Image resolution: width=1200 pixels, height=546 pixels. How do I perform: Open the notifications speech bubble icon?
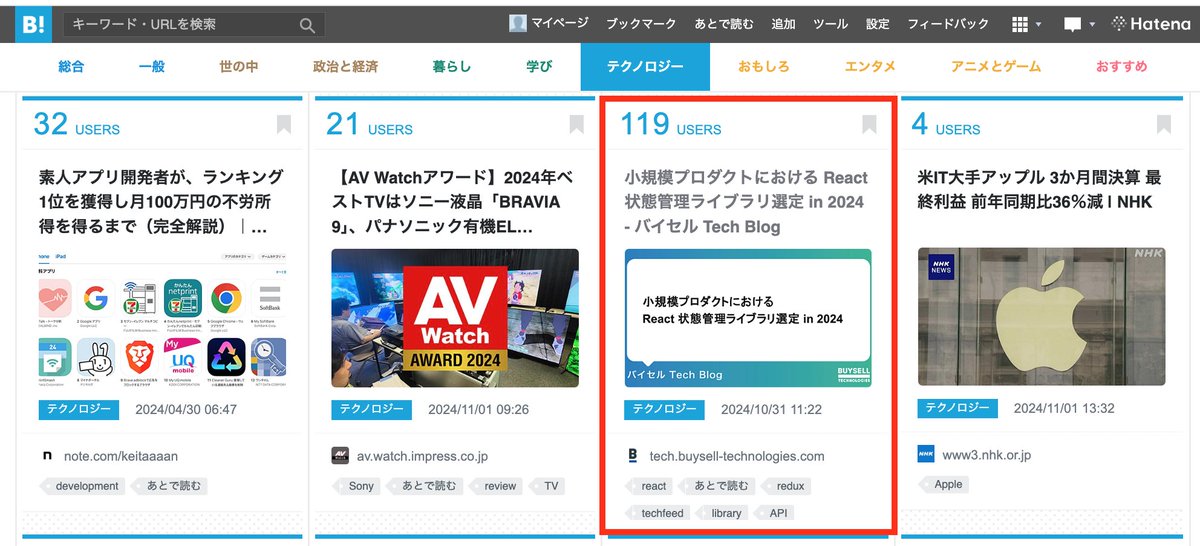[1073, 25]
